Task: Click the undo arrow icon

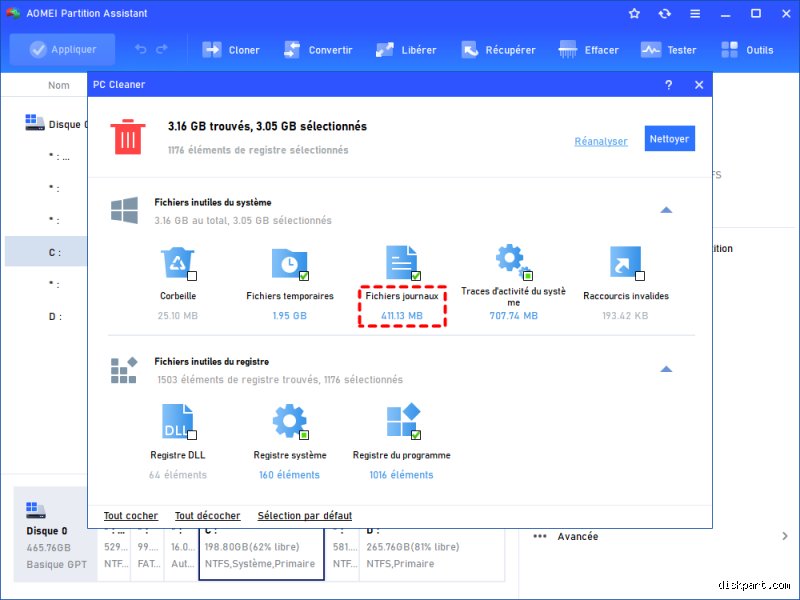Action: point(141,49)
